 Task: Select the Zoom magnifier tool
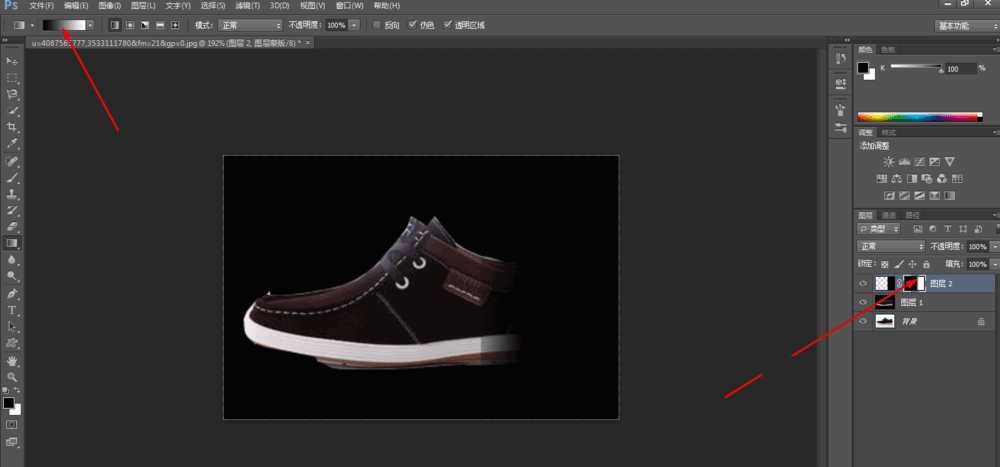coord(12,377)
